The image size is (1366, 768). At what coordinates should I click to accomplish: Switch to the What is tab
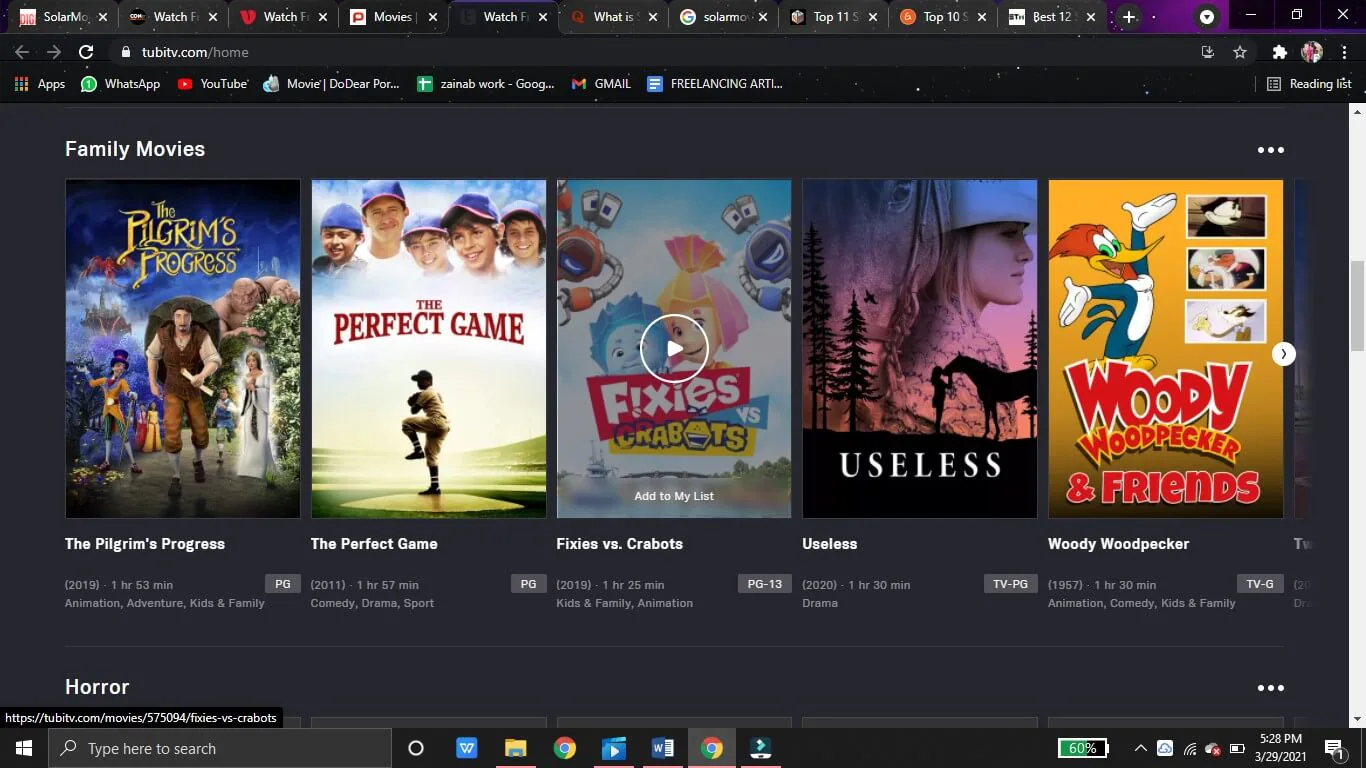[x=612, y=17]
